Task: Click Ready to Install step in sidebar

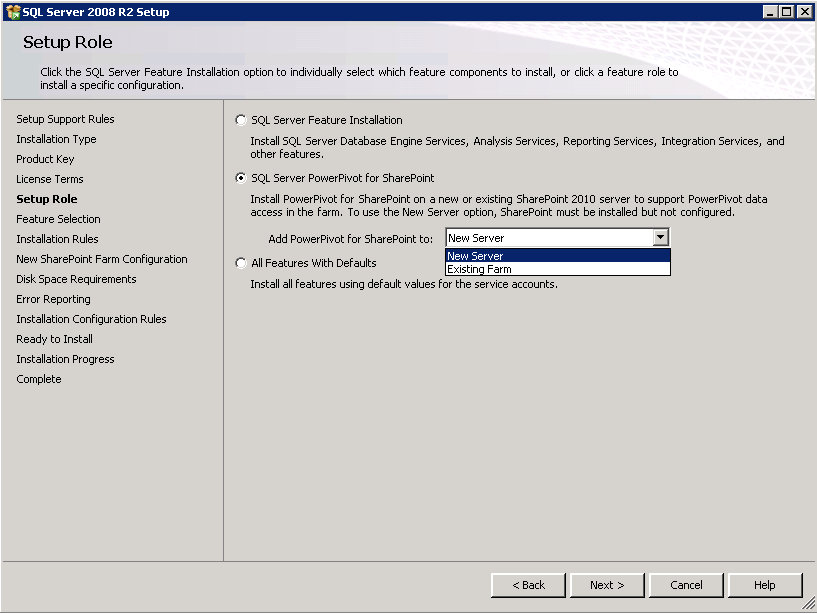Action: (54, 339)
